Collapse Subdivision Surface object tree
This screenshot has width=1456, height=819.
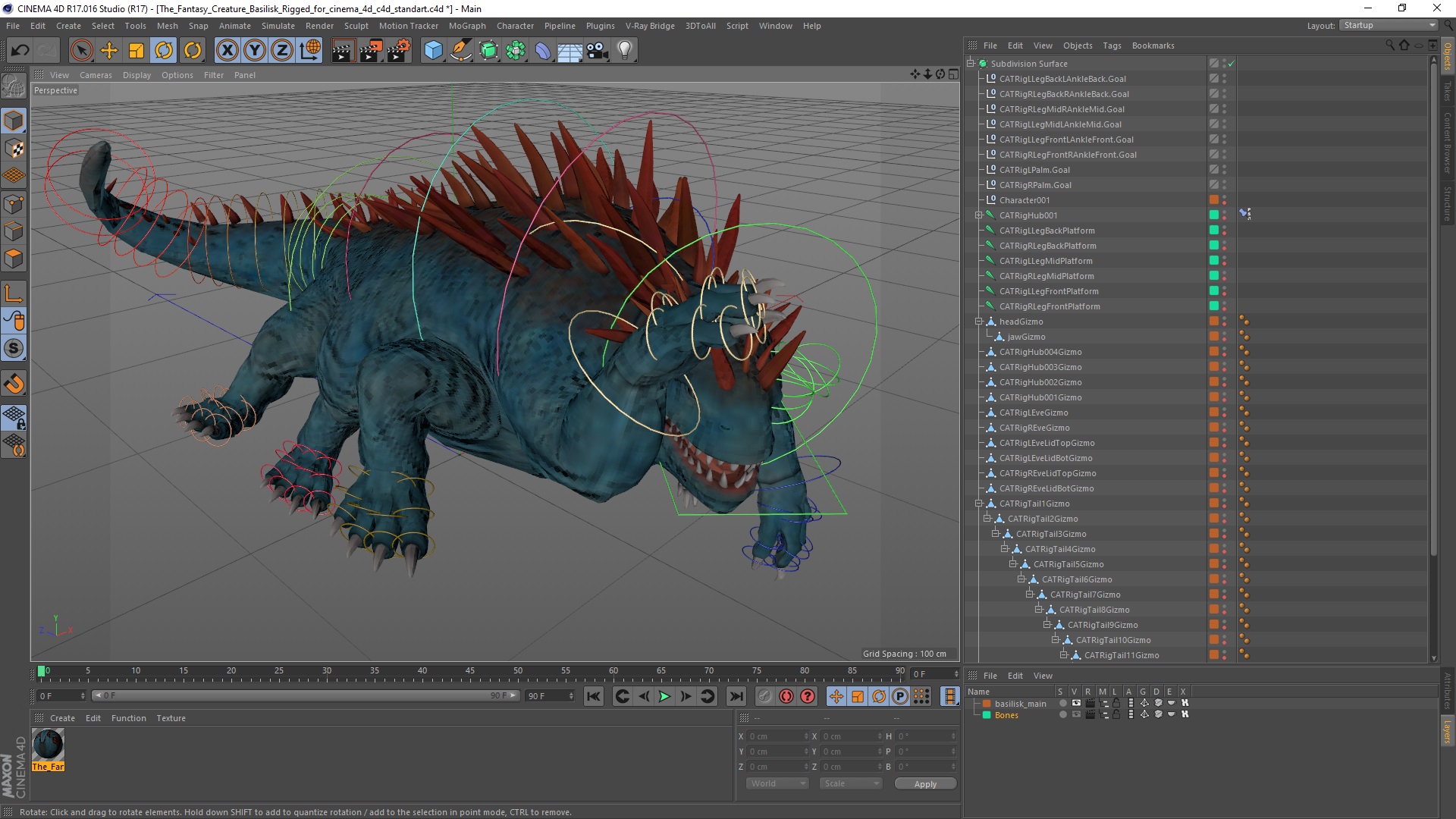pos(971,64)
